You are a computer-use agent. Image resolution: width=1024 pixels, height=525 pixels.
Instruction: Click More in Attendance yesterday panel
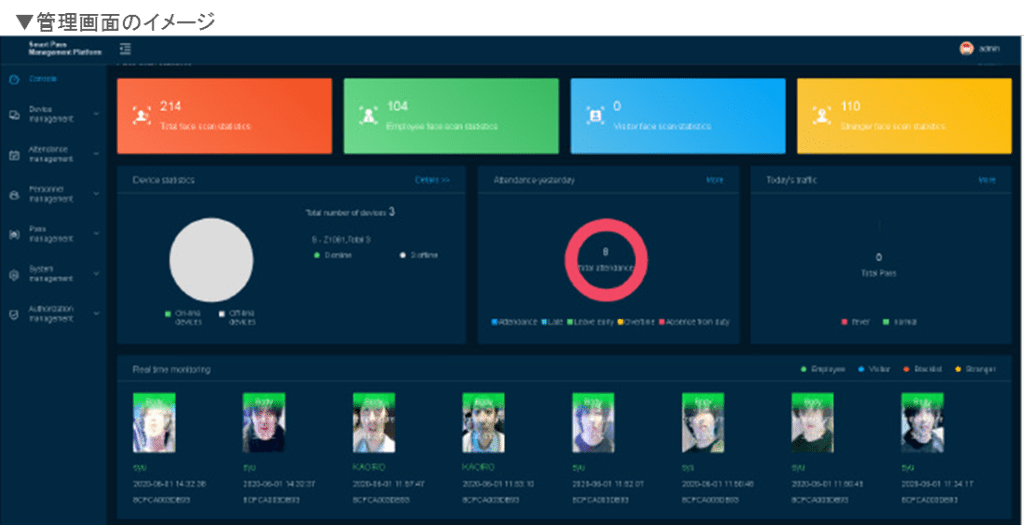click(x=714, y=180)
